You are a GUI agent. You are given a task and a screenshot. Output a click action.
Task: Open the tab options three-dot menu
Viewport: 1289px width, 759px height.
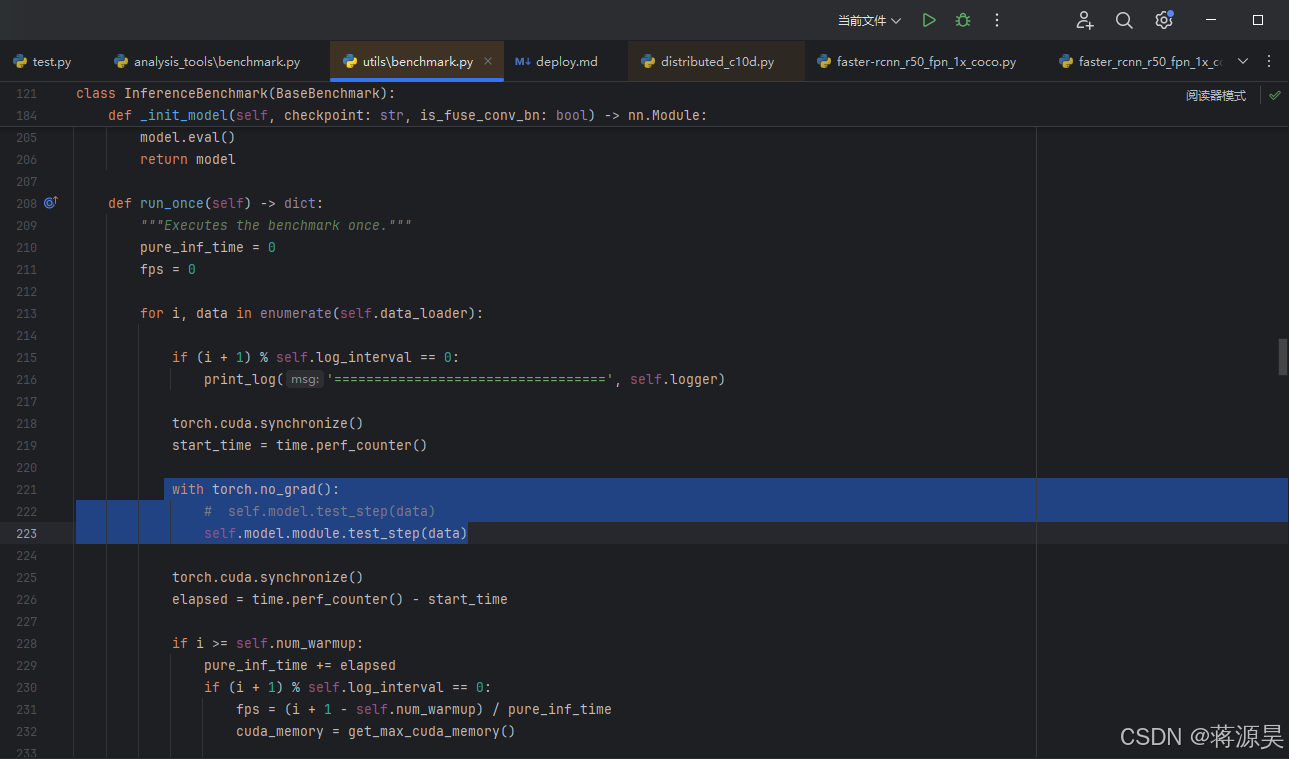pos(1271,61)
